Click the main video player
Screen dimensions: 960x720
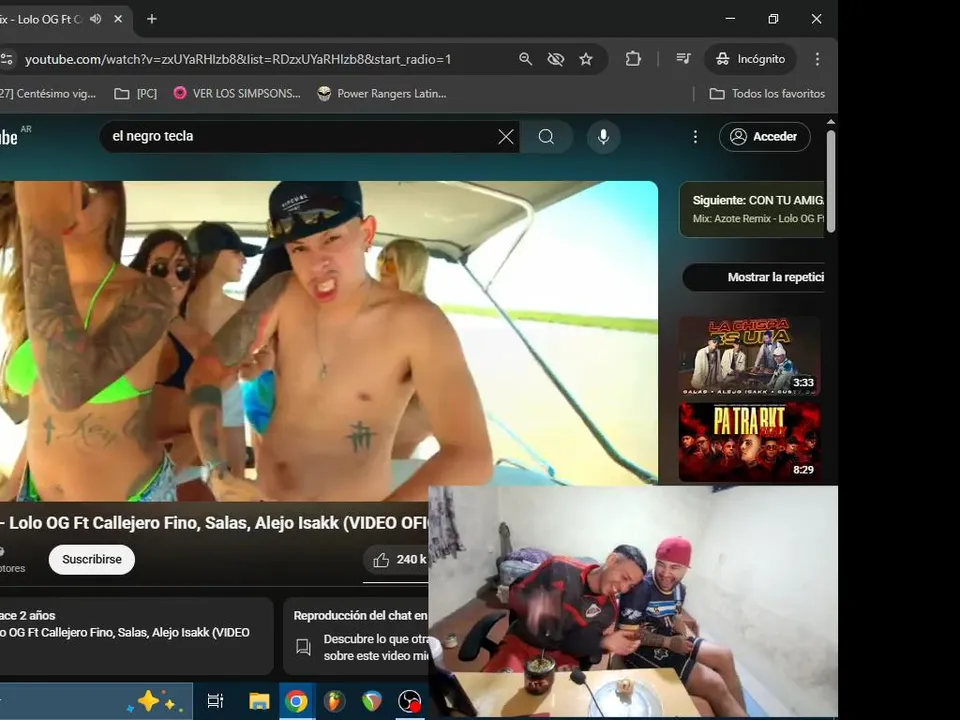[x=329, y=340]
